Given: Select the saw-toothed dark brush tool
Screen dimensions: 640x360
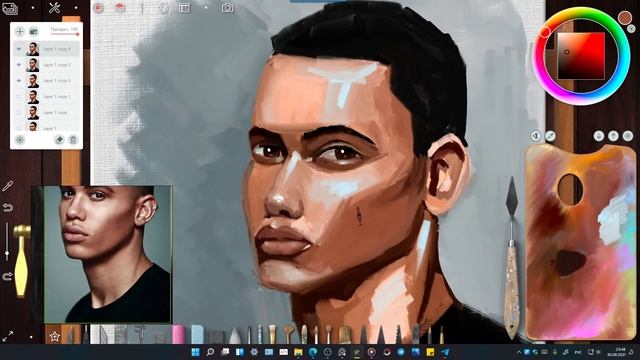Looking at the screenshot, I should 398,335.
